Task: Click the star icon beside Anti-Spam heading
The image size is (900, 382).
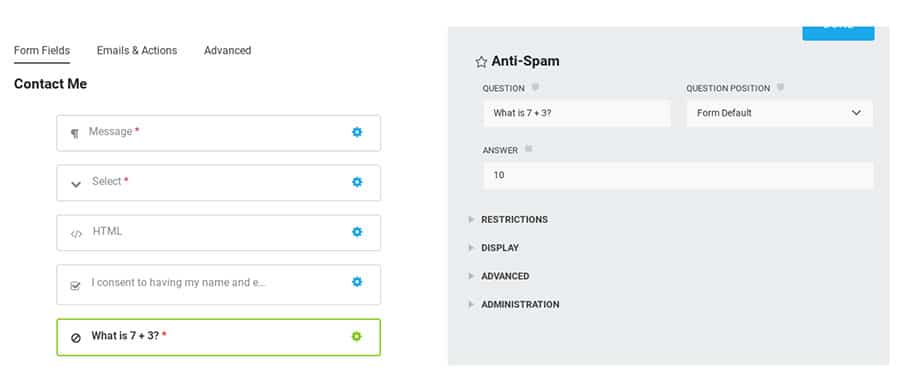Action: (481, 62)
